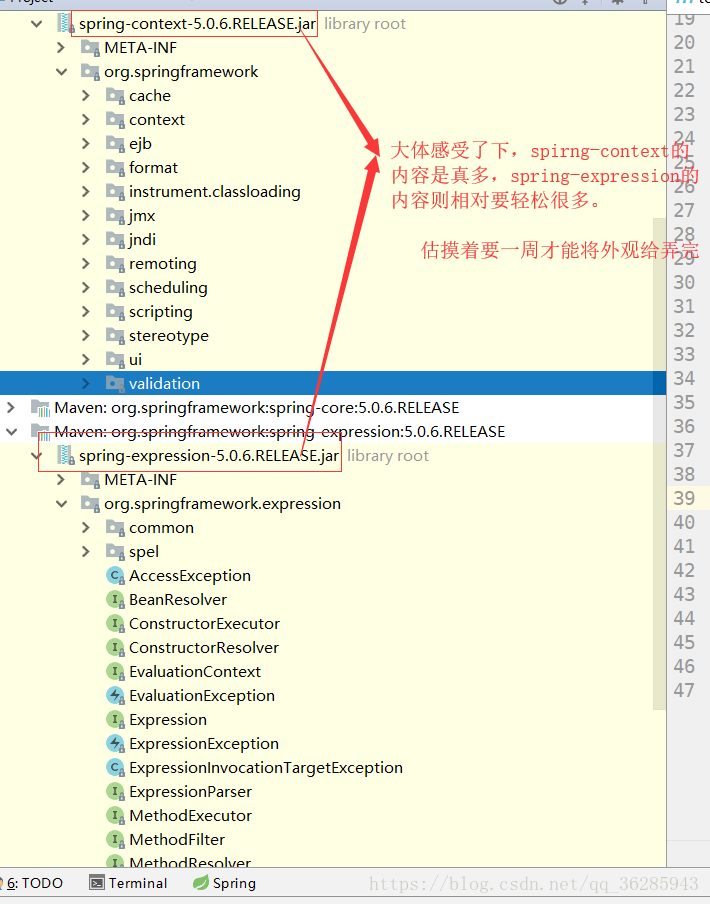Click the ejb package folder icon
The image size is (710, 904).
pos(115,144)
